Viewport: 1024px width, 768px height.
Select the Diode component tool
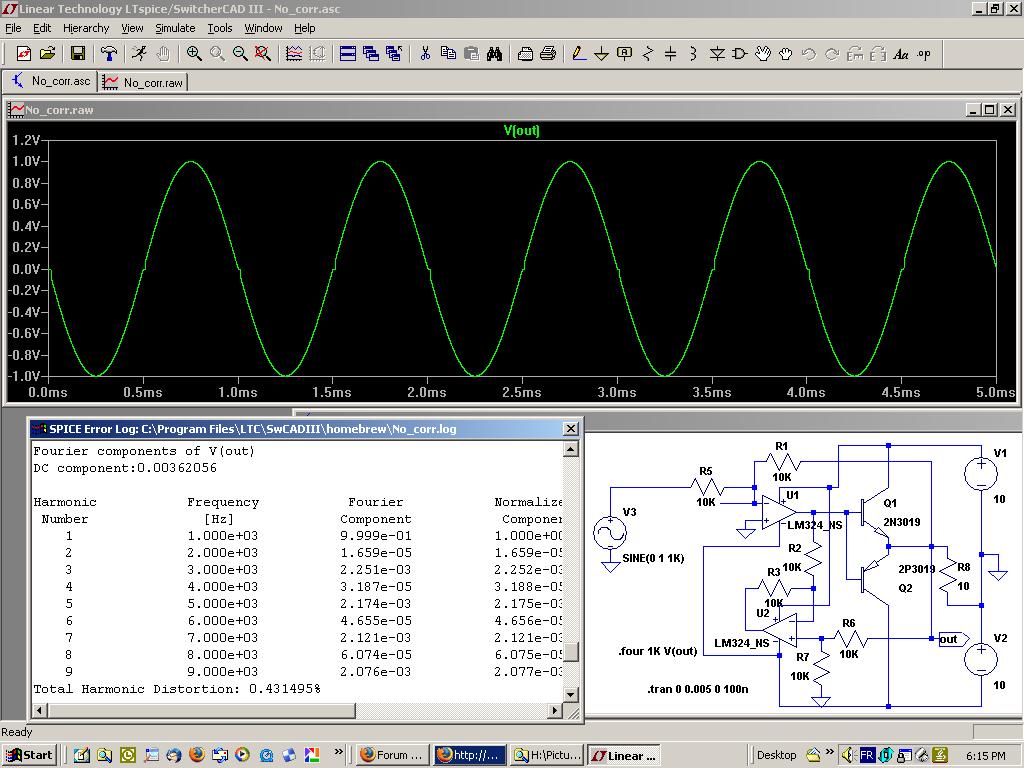pos(717,54)
